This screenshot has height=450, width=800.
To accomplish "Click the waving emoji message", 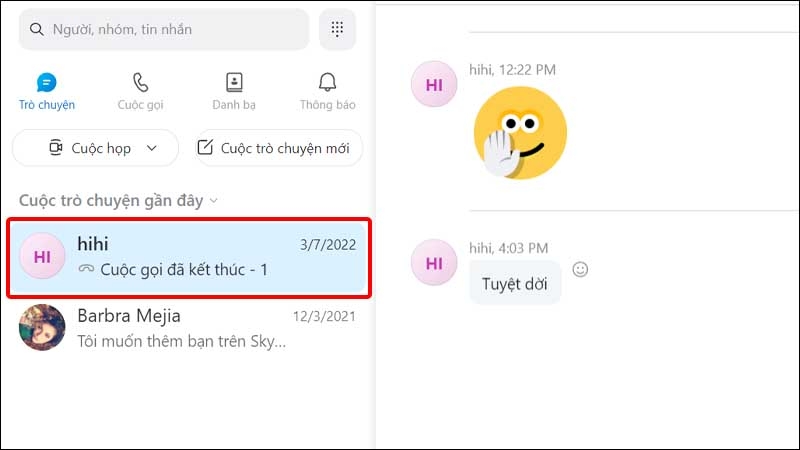I will pos(520,133).
